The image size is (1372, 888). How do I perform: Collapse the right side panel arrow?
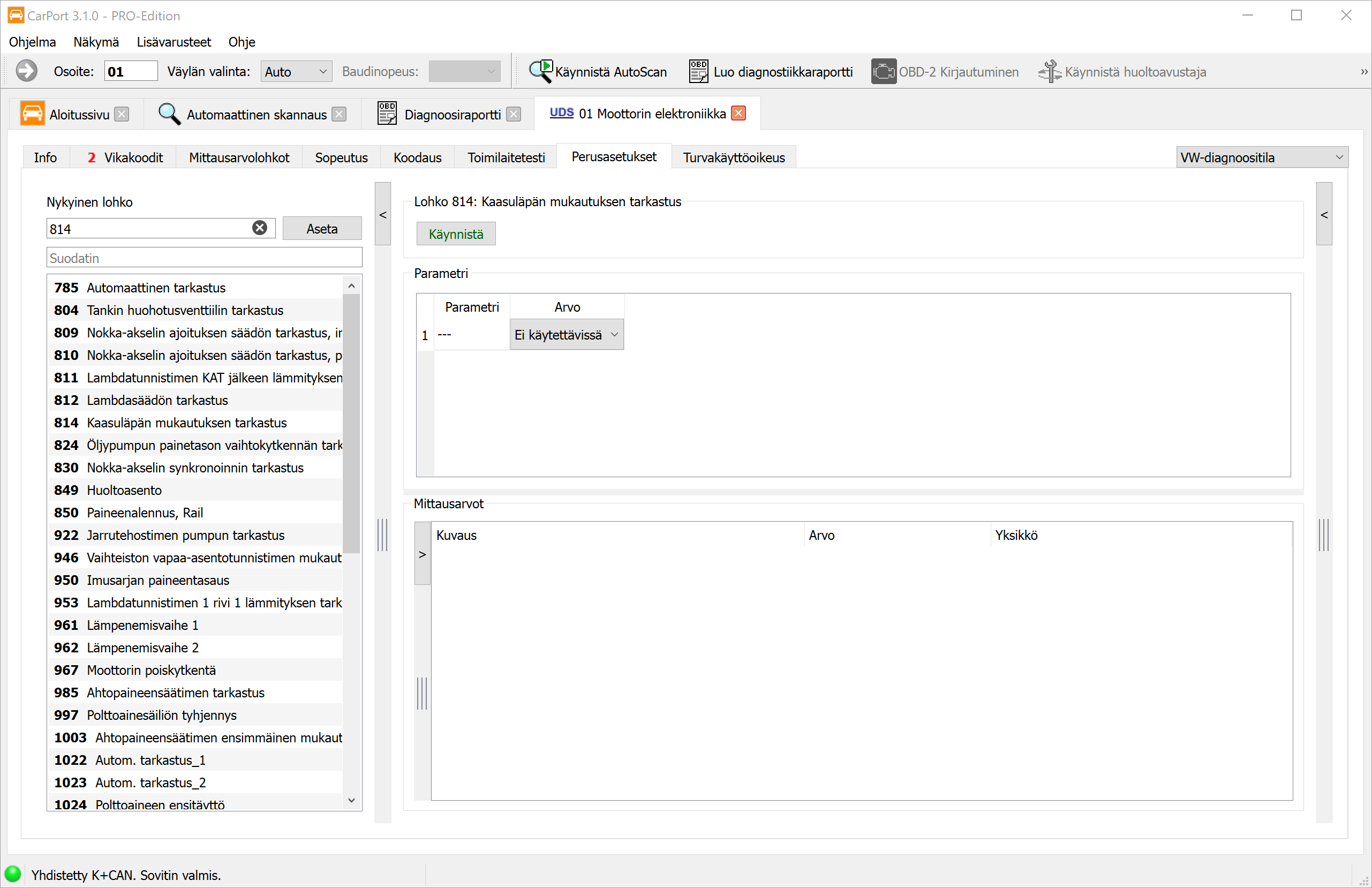[x=1324, y=215]
